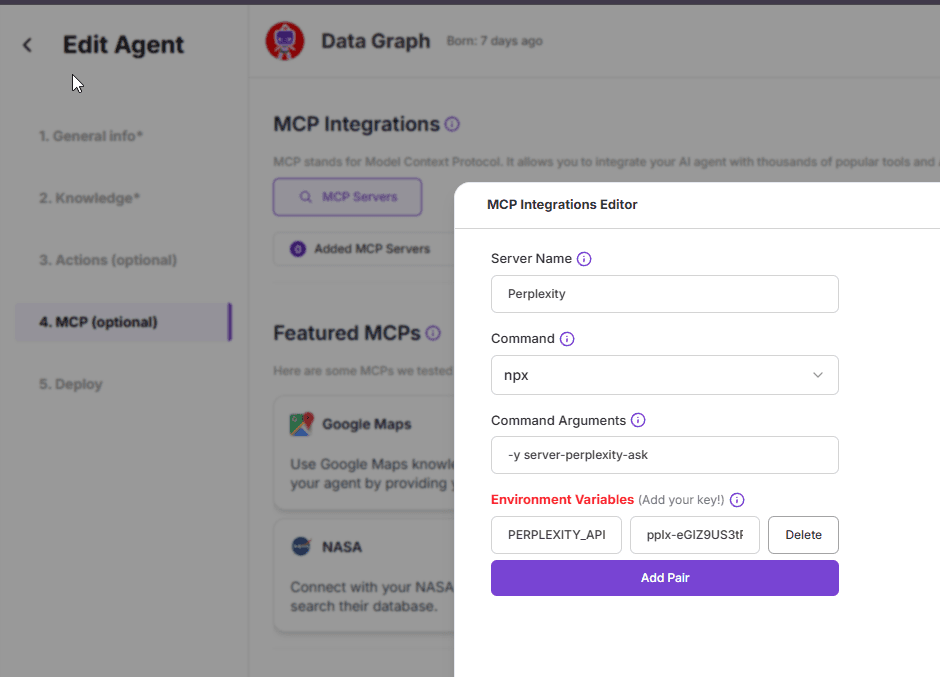The width and height of the screenshot is (940, 677).
Task: Open the Featured MCPs info icon
Action: [x=433, y=333]
